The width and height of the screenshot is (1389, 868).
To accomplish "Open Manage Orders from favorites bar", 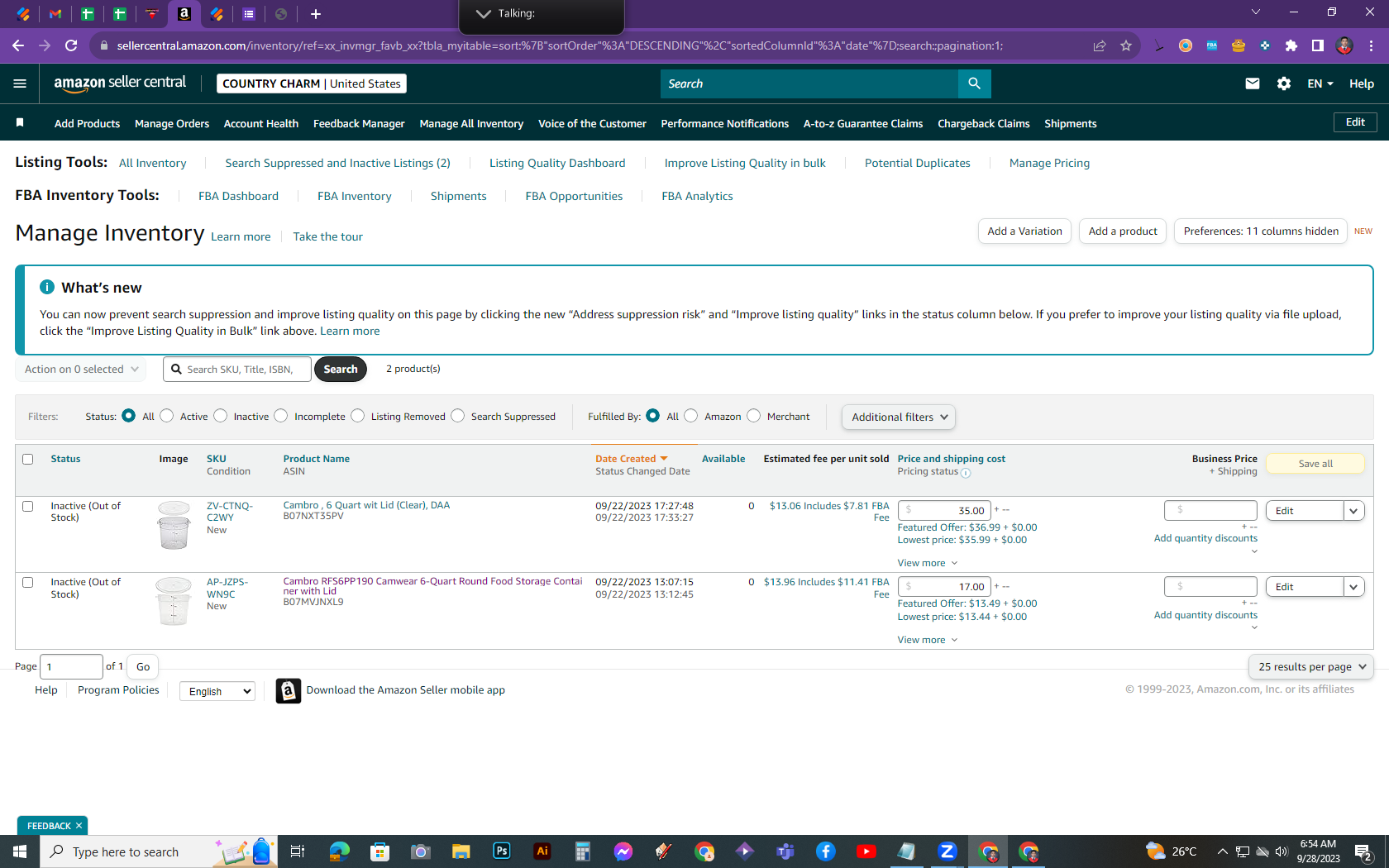I will click(172, 123).
